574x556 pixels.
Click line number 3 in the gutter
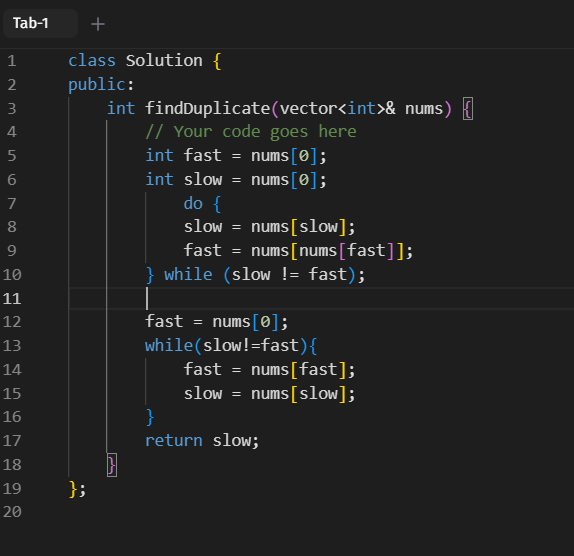click(12, 108)
